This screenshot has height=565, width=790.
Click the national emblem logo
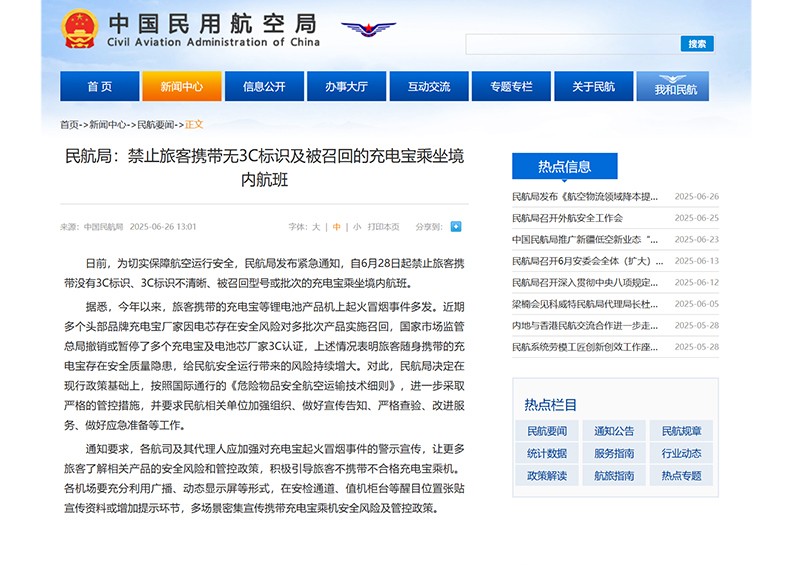pos(80,29)
